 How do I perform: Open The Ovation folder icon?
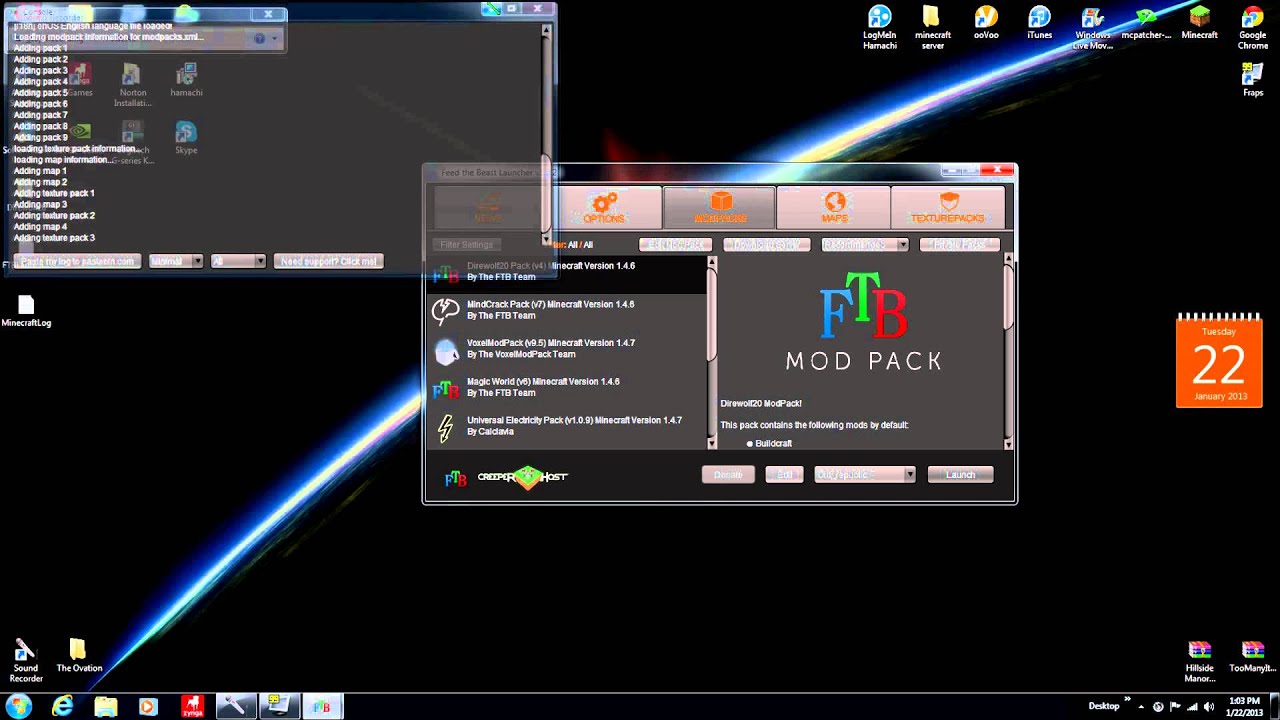click(79, 657)
